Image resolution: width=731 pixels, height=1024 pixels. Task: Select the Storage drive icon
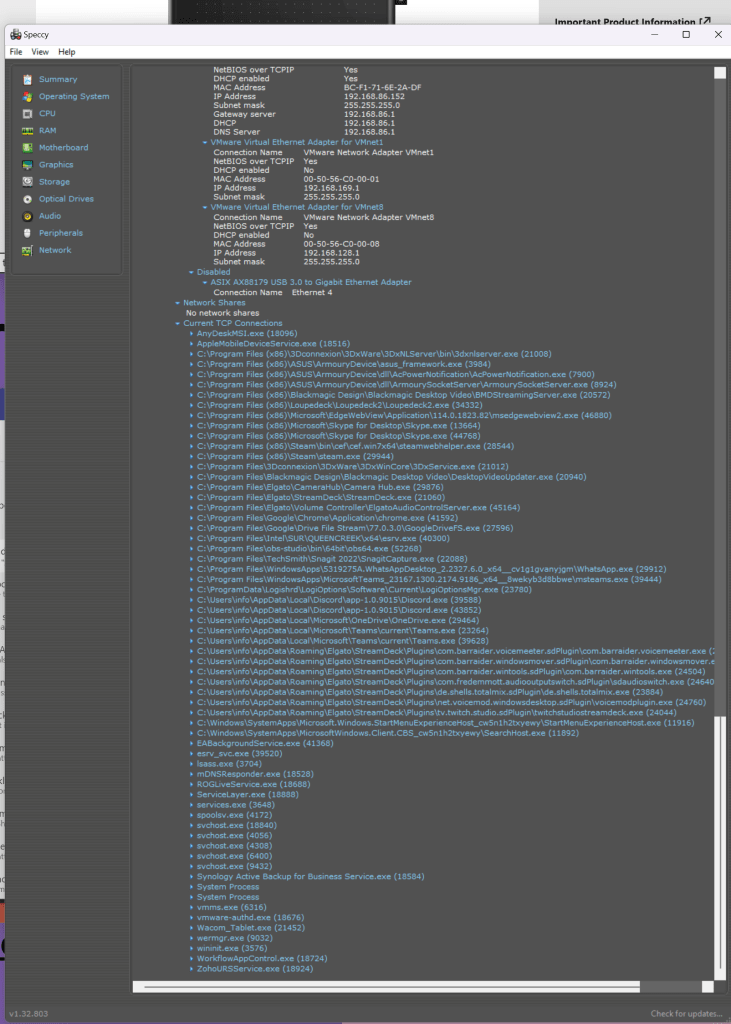[27, 182]
